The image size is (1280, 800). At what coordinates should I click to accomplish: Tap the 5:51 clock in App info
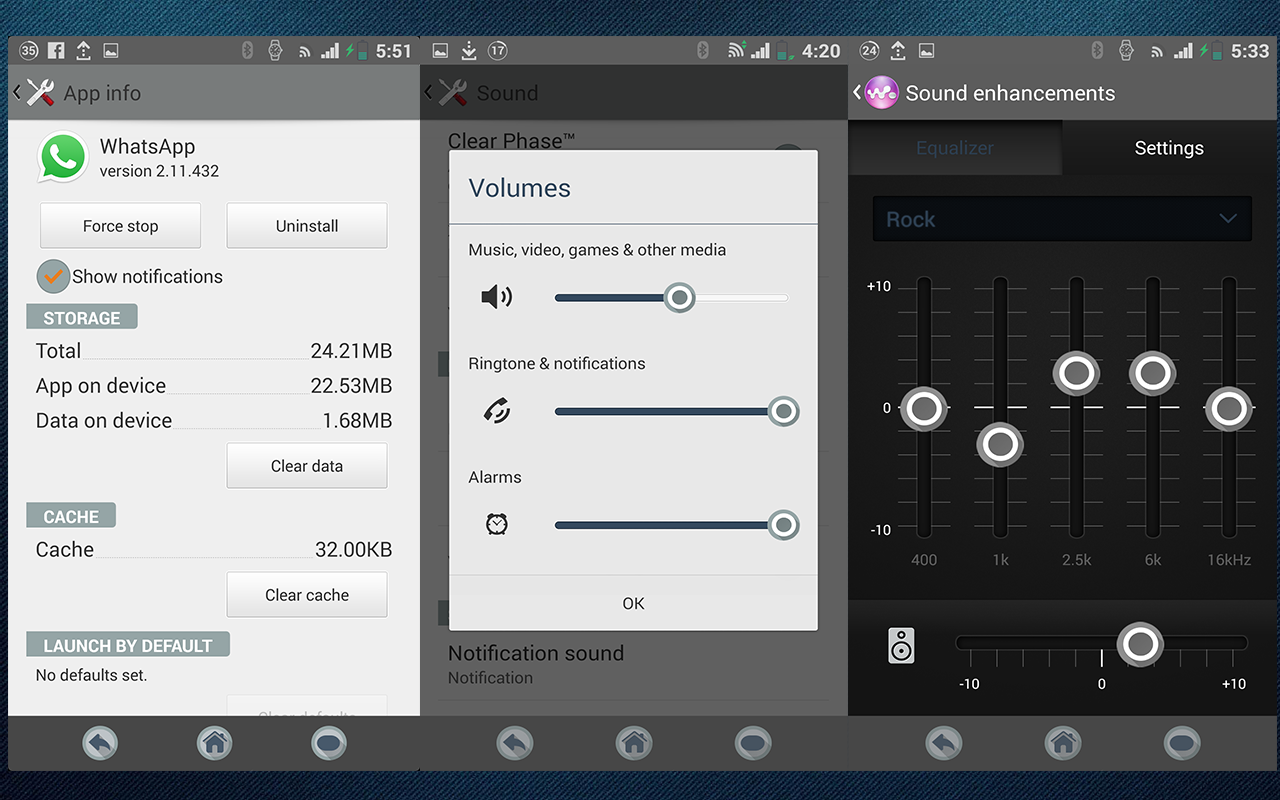pos(393,51)
